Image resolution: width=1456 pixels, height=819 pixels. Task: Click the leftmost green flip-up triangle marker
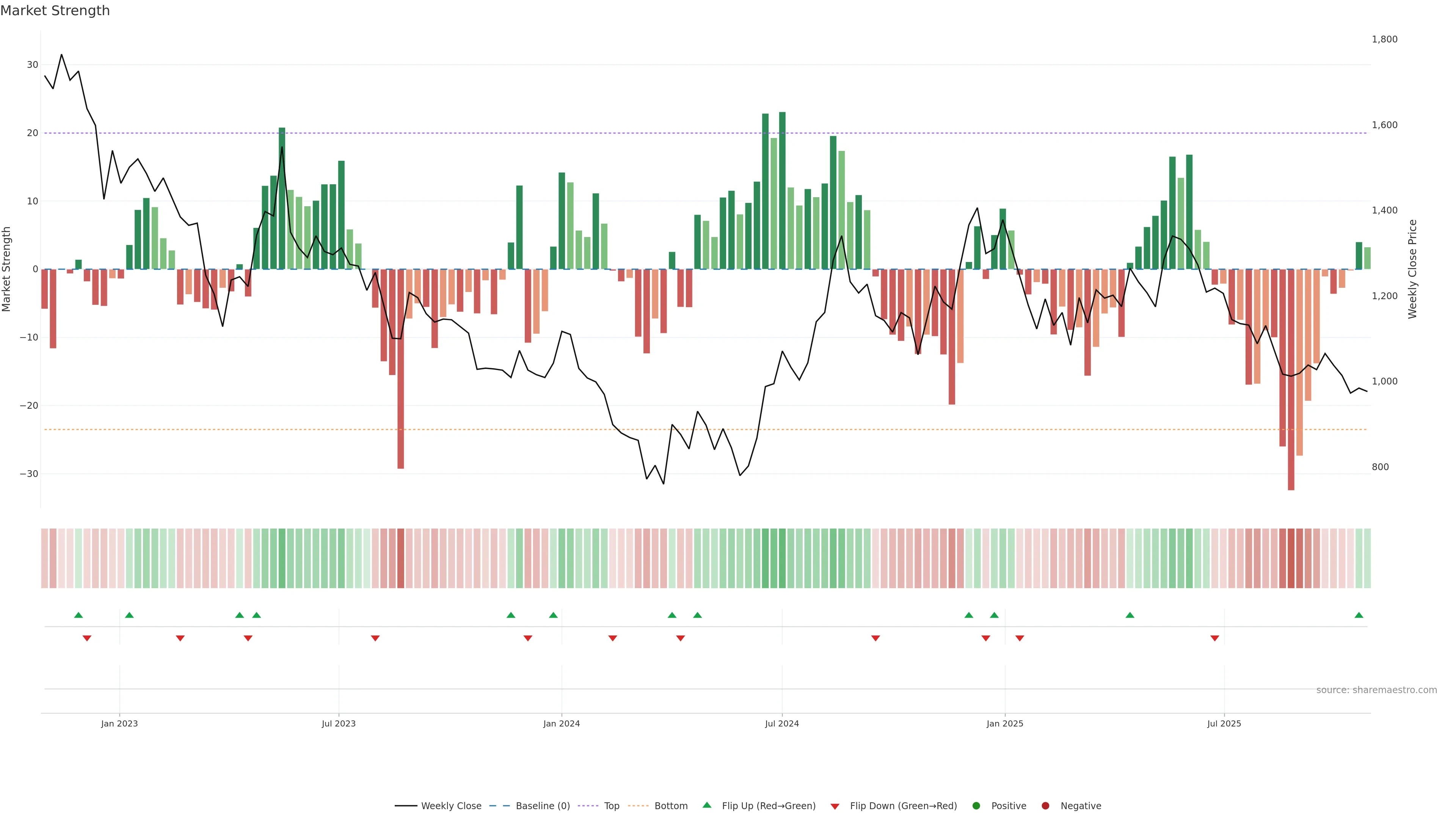tap(78, 615)
